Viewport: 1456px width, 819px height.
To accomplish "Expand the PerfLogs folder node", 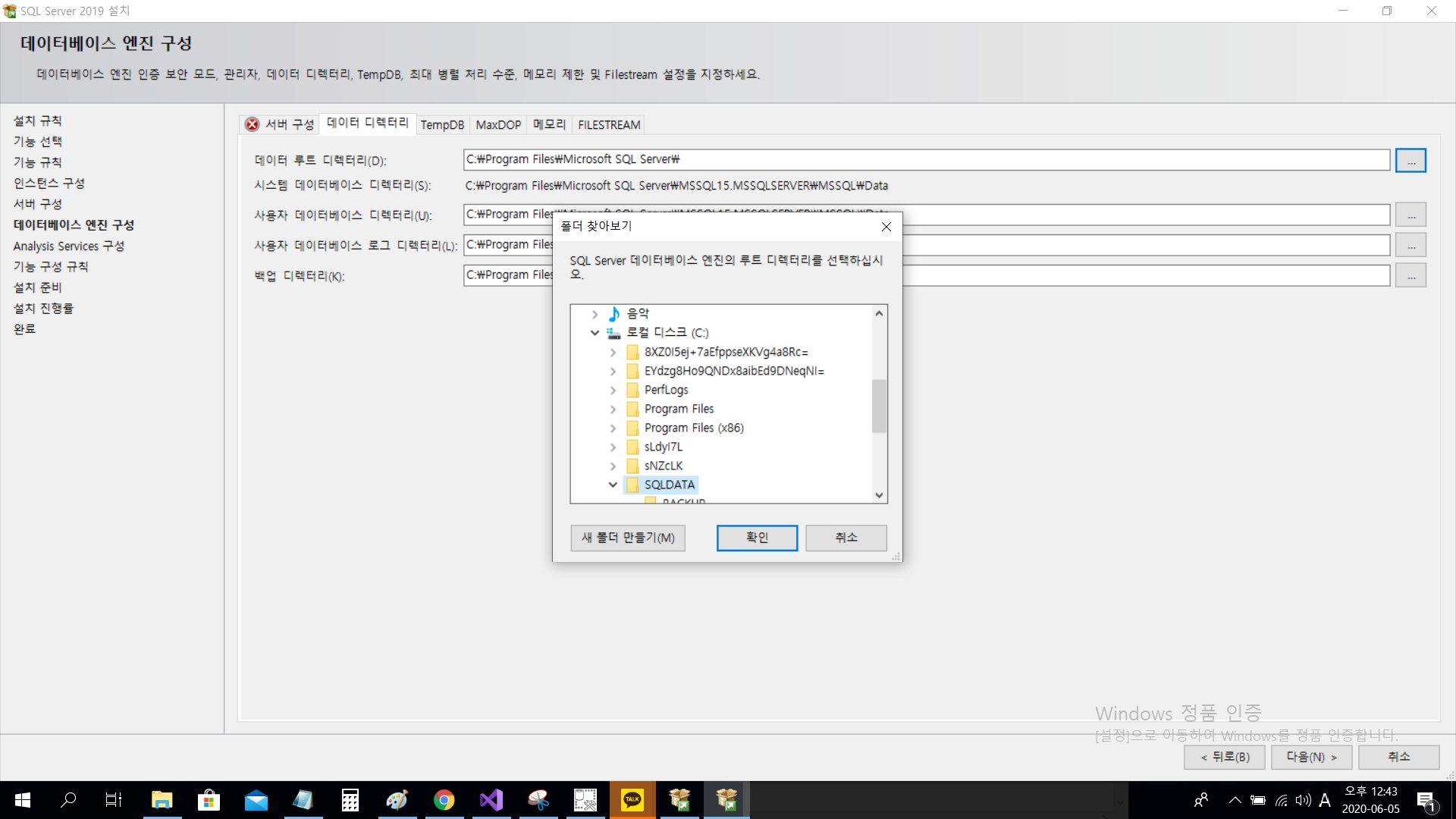I will pyautogui.click(x=613, y=390).
